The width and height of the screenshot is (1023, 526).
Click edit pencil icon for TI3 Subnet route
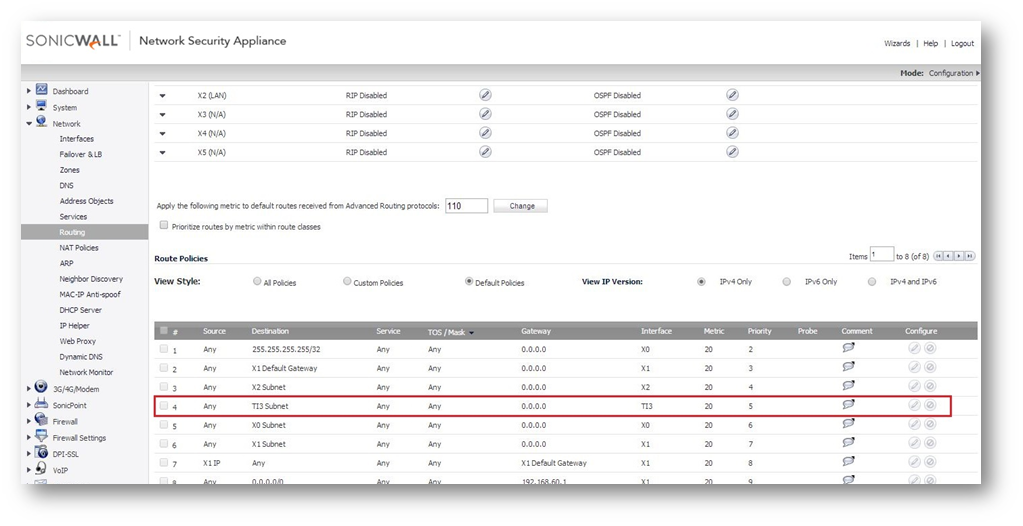tap(914, 405)
